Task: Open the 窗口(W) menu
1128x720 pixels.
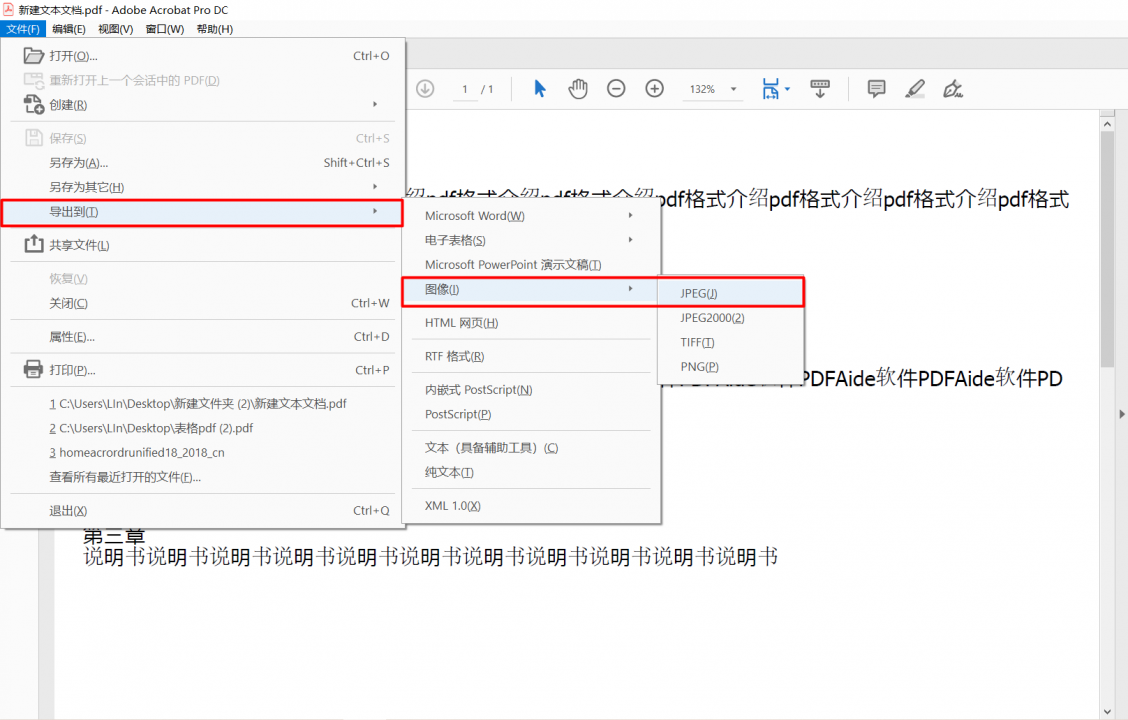Action: (165, 29)
